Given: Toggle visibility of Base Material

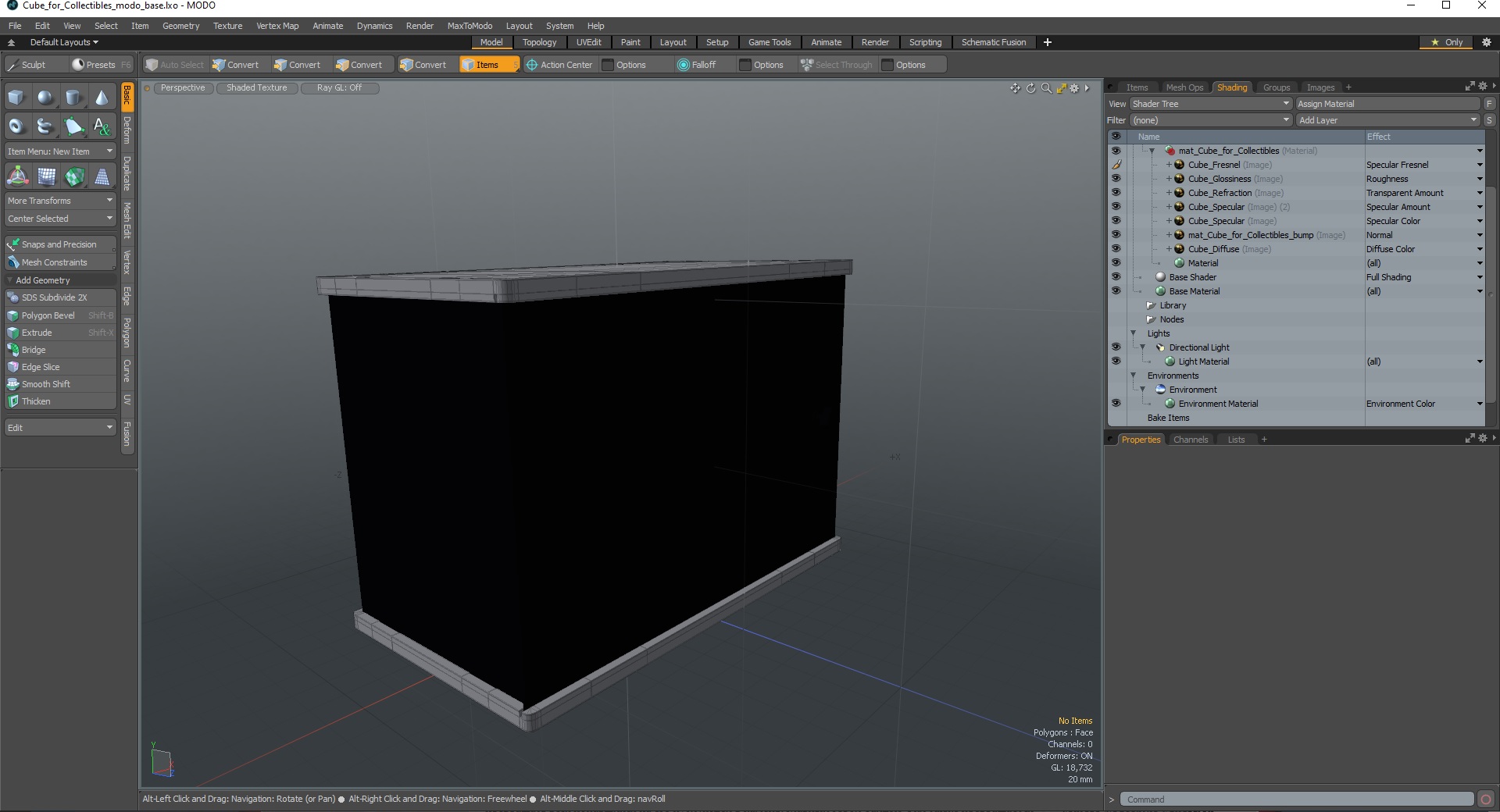Looking at the screenshot, I should pos(1116,291).
